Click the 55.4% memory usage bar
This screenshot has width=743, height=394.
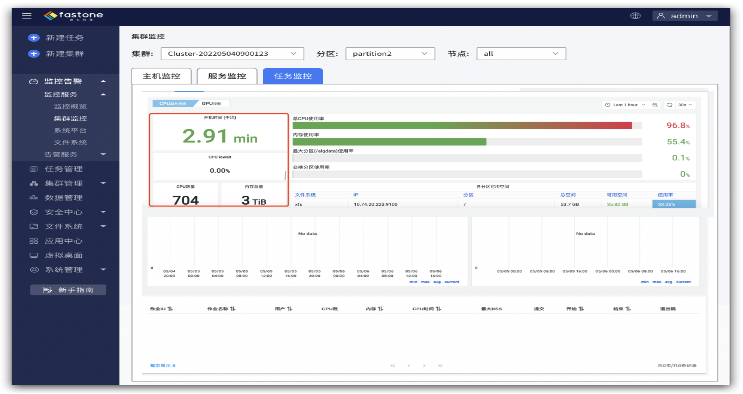pyautogui.click(x=467, y=141)
